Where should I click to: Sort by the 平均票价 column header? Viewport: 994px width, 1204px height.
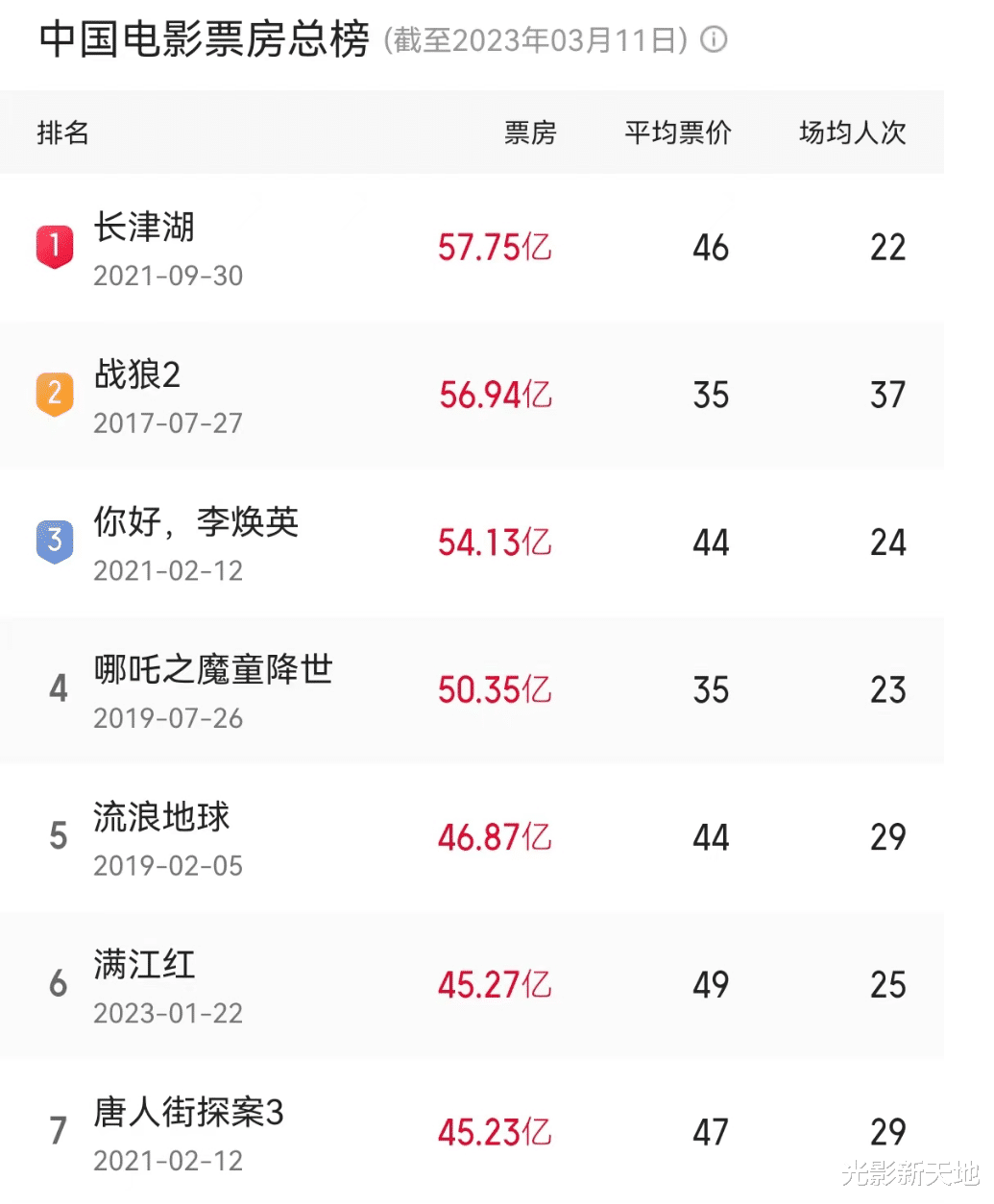pos(678,132)
